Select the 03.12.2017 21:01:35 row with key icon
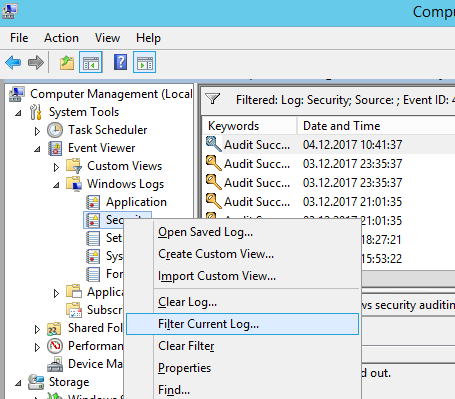The height and width of the screenshot is (399, 455). coord(329,202)
